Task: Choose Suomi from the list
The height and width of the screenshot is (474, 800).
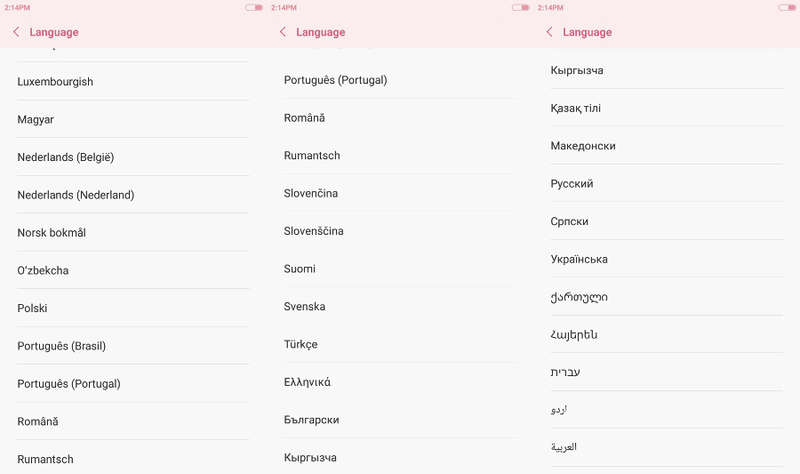Action: [399, 269]
